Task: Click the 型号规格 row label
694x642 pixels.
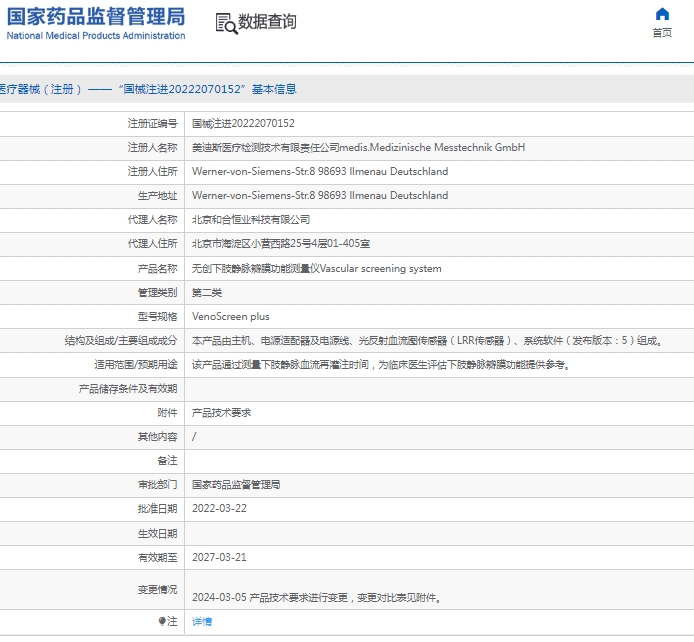Action: click(x=157, y=316)
